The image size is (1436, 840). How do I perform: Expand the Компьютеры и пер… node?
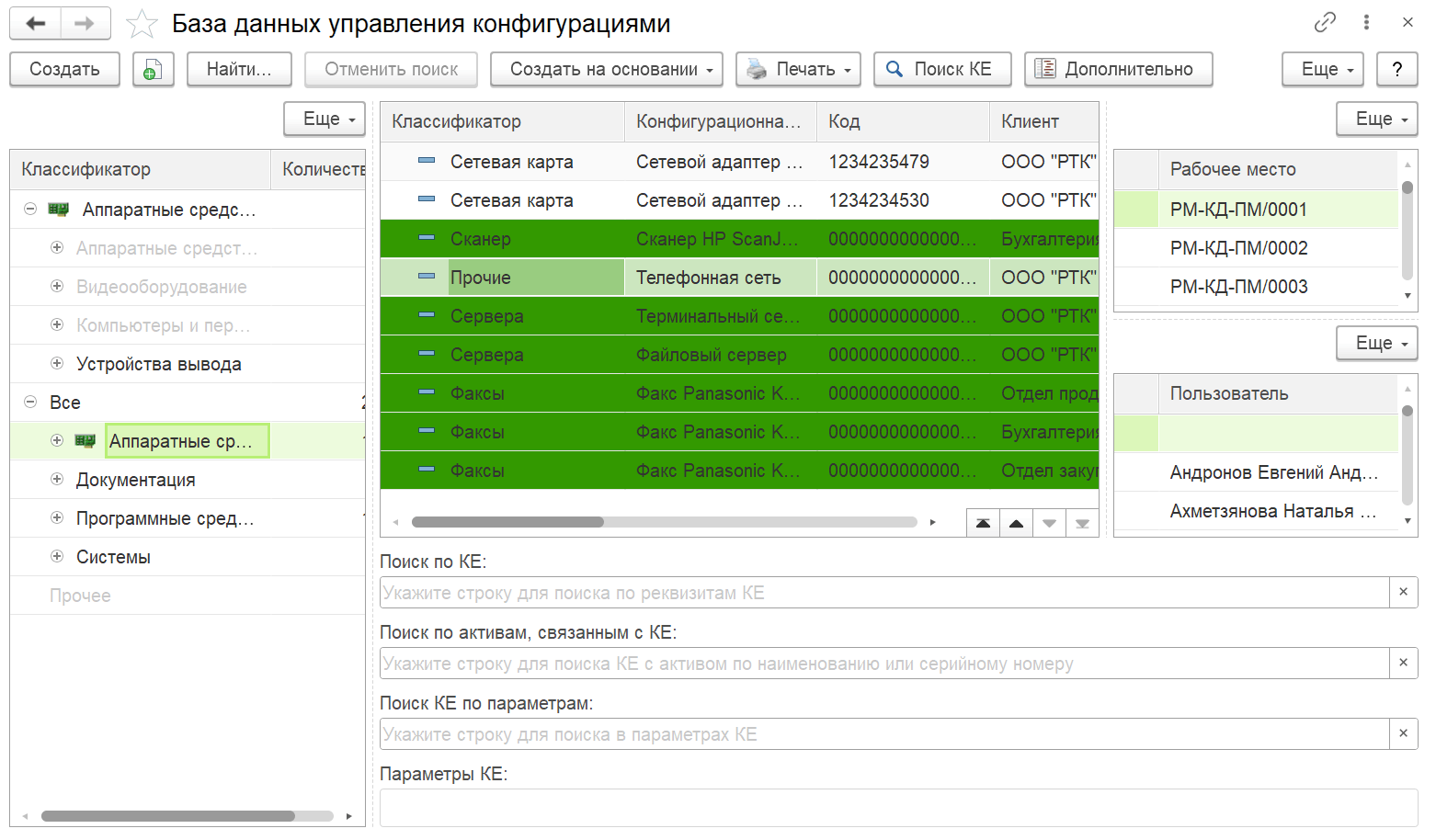point(57,325)
